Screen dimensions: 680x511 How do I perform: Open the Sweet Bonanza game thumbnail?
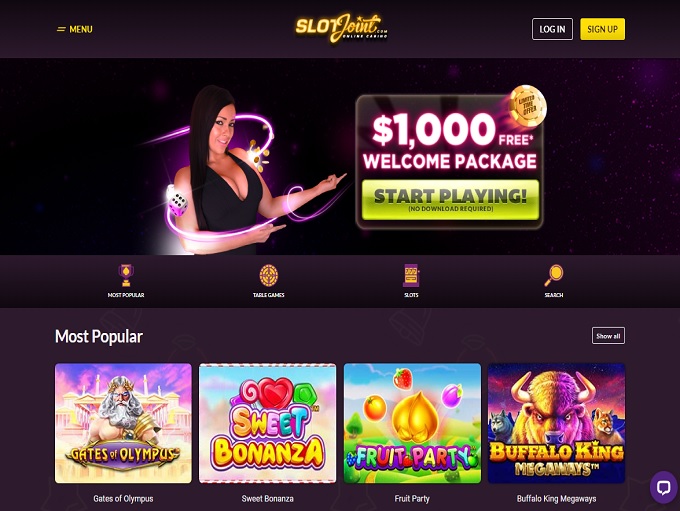(268, 423)
